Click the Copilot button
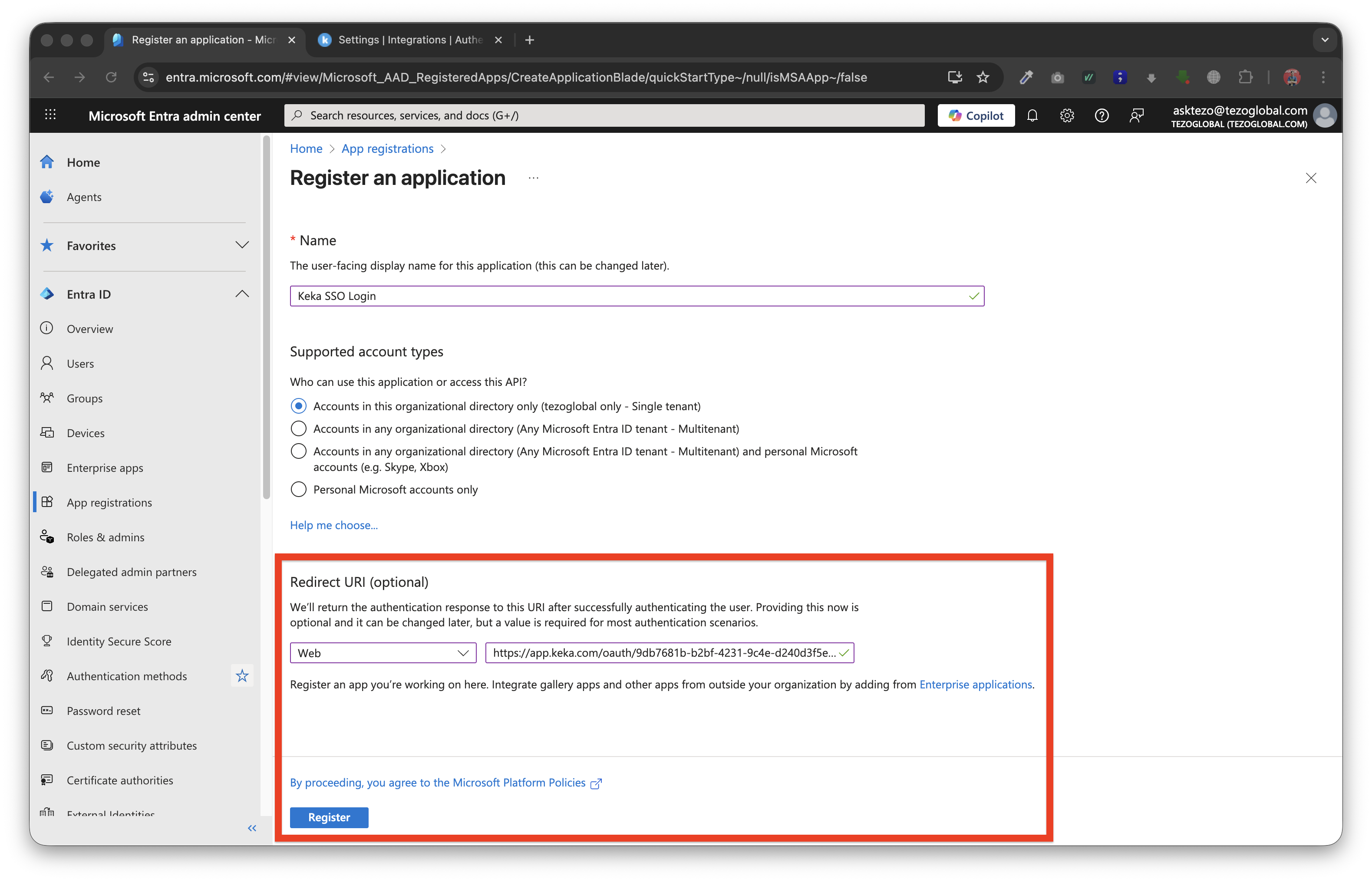This screenshot has width=1372, height=882. [x=976, y=116]
